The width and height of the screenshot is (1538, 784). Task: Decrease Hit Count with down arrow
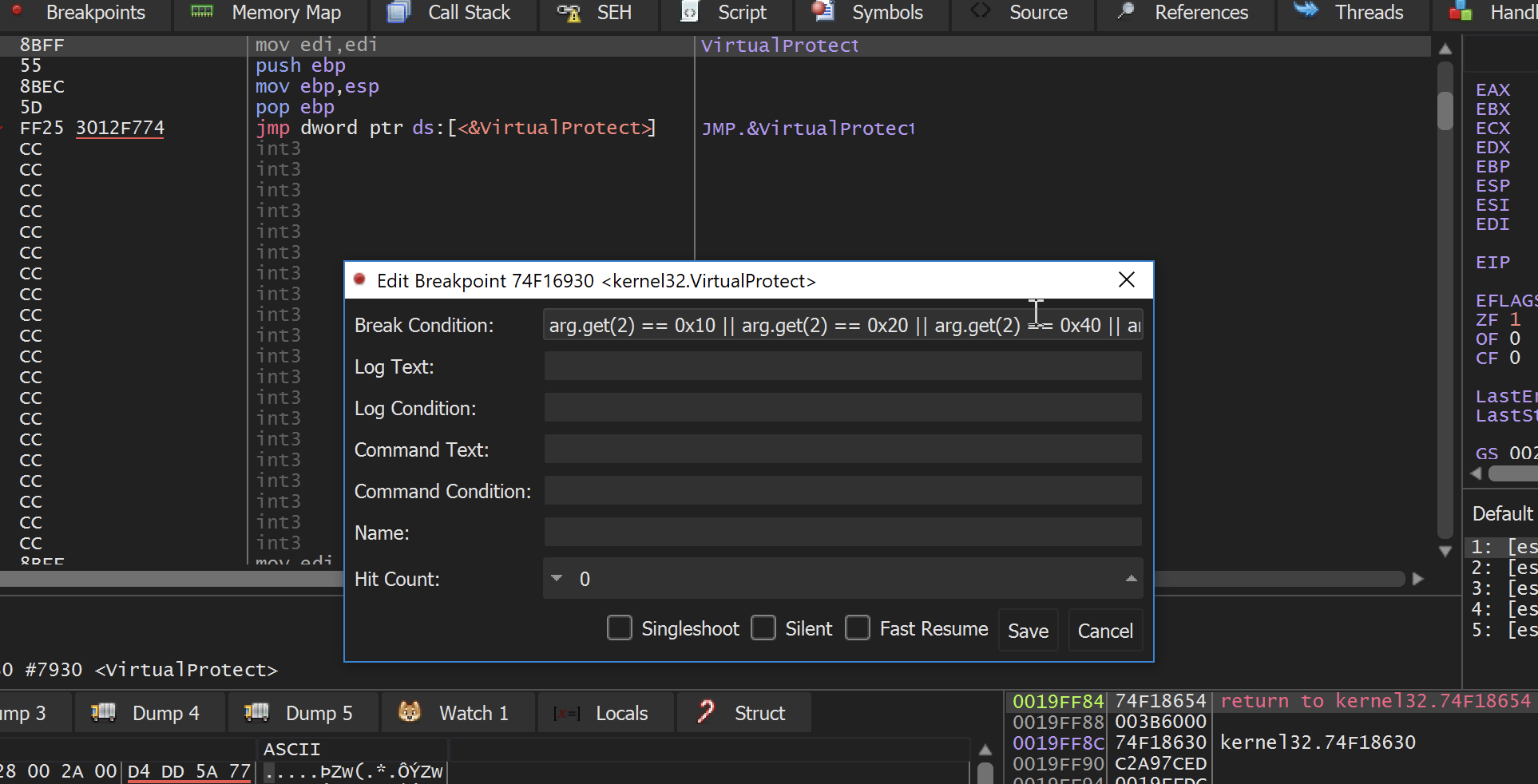coord(557,579)
